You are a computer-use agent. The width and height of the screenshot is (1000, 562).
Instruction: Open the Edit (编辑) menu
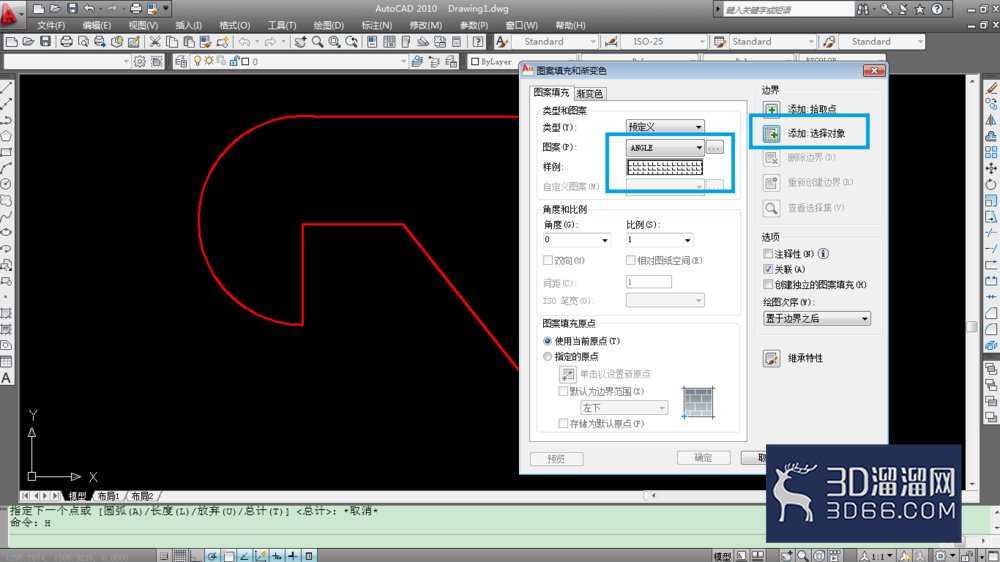click(x=96, y=26)
